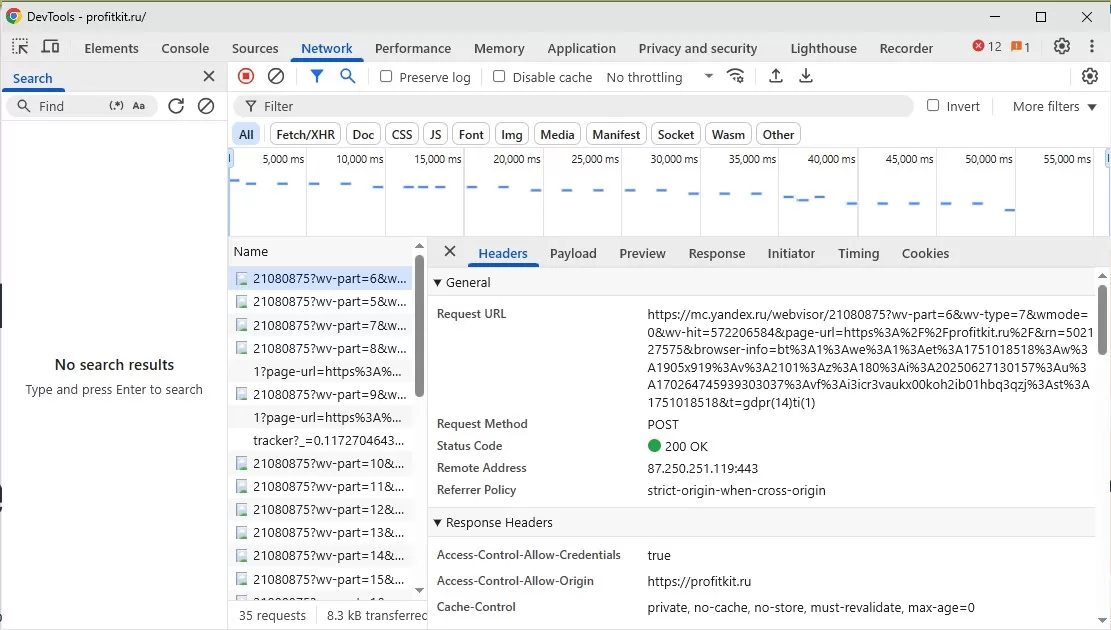This screenshot has width=1111, height=630.
Task: Open the Timing tab in request details
Action: [x=858, y=253]
